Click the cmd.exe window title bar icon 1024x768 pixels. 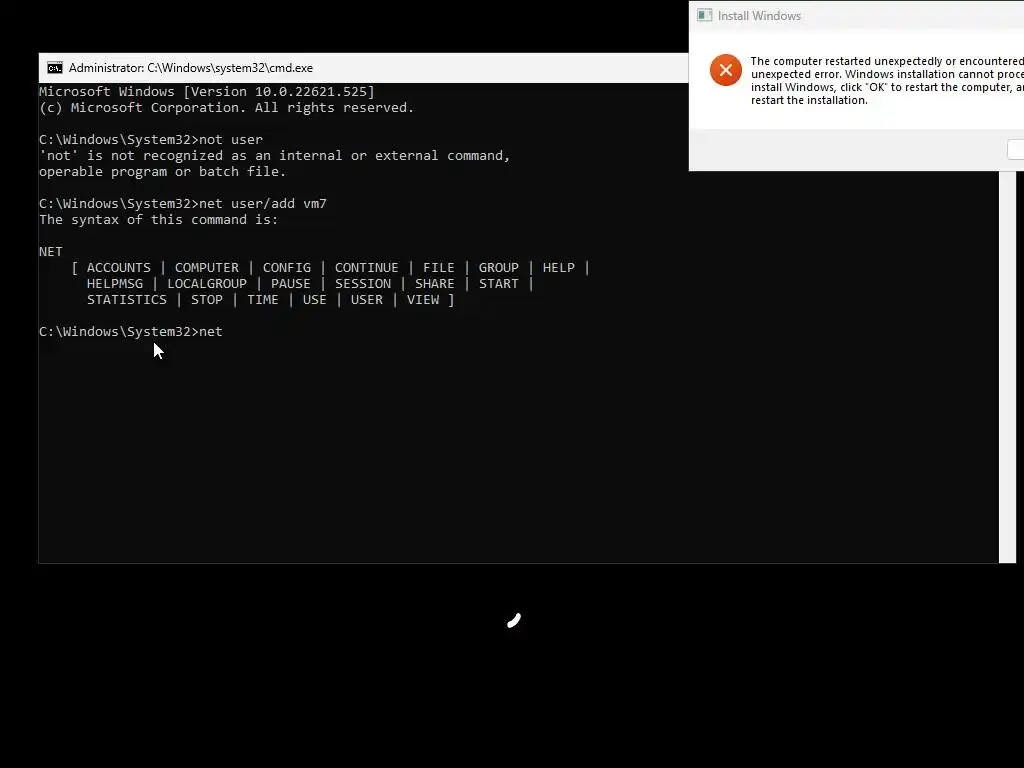coord(55,68)
